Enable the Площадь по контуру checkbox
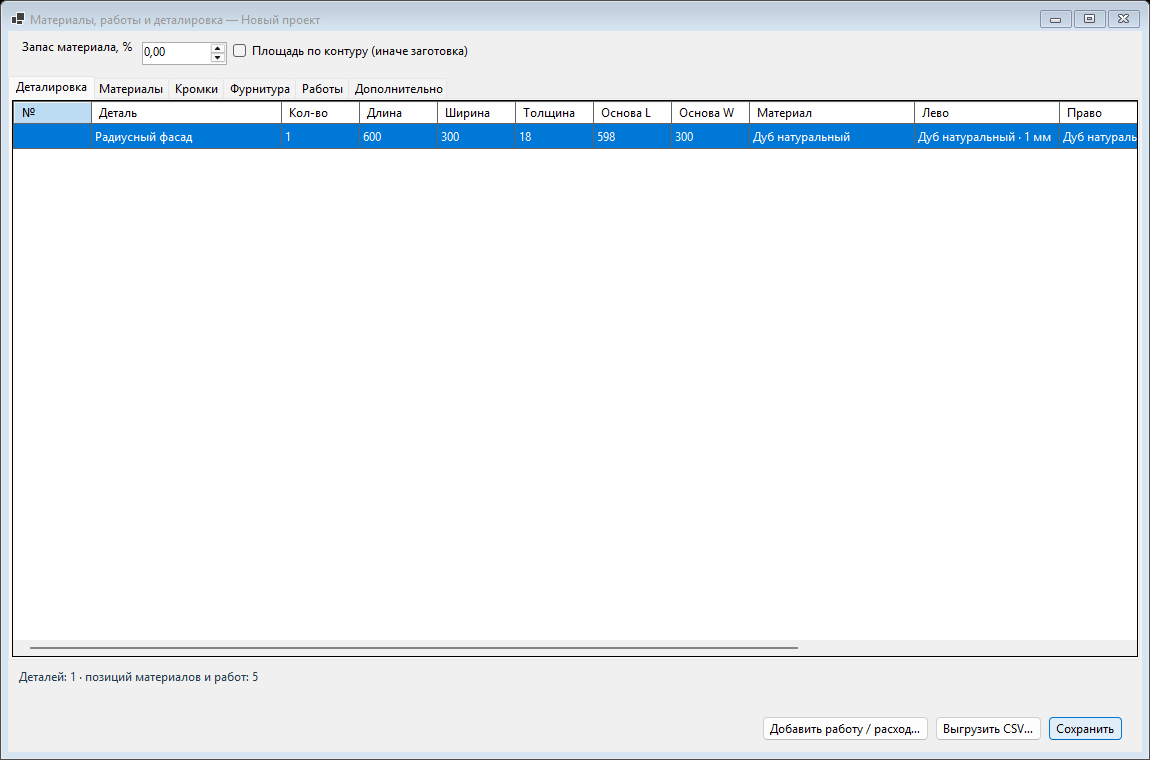Image resolution: width=1150 pixels, height=760 pixels. tap(239, 51)
